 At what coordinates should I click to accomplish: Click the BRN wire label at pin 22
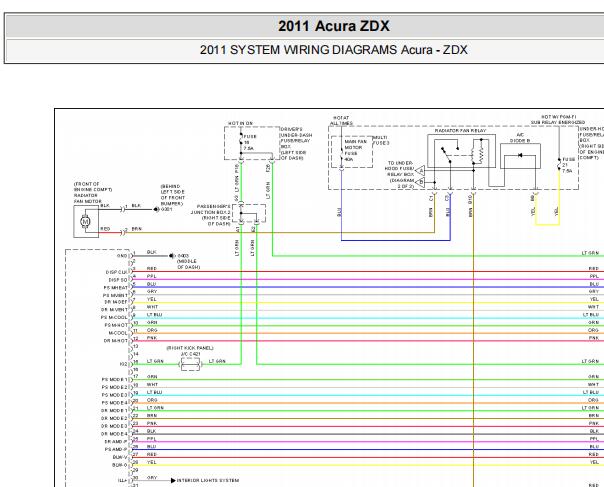tap(152, 416)
